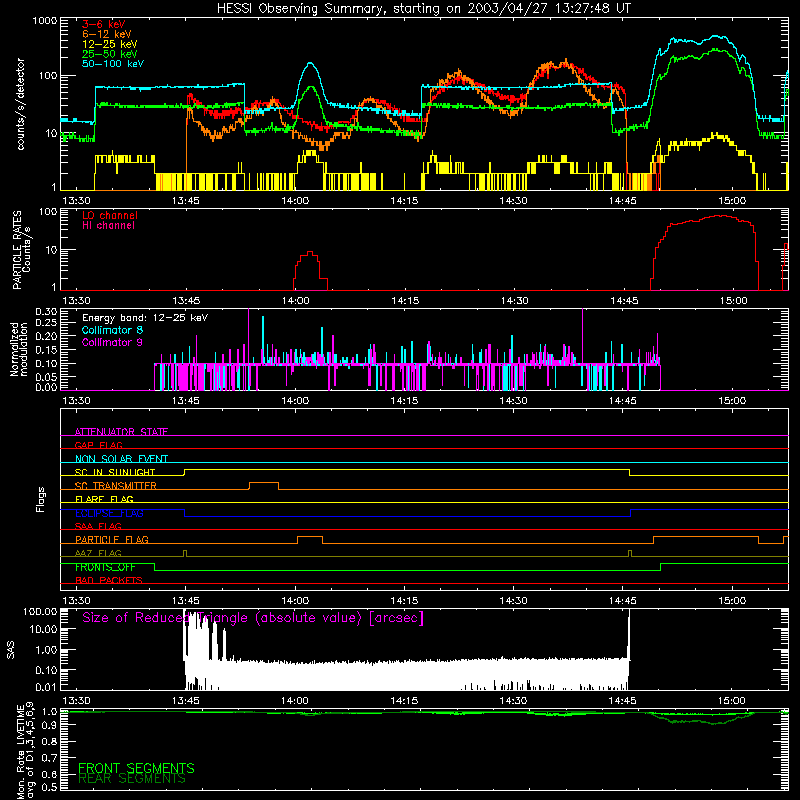
Task: Select the FRONT SEGMENTS legend label
Action: click(136, 768)
